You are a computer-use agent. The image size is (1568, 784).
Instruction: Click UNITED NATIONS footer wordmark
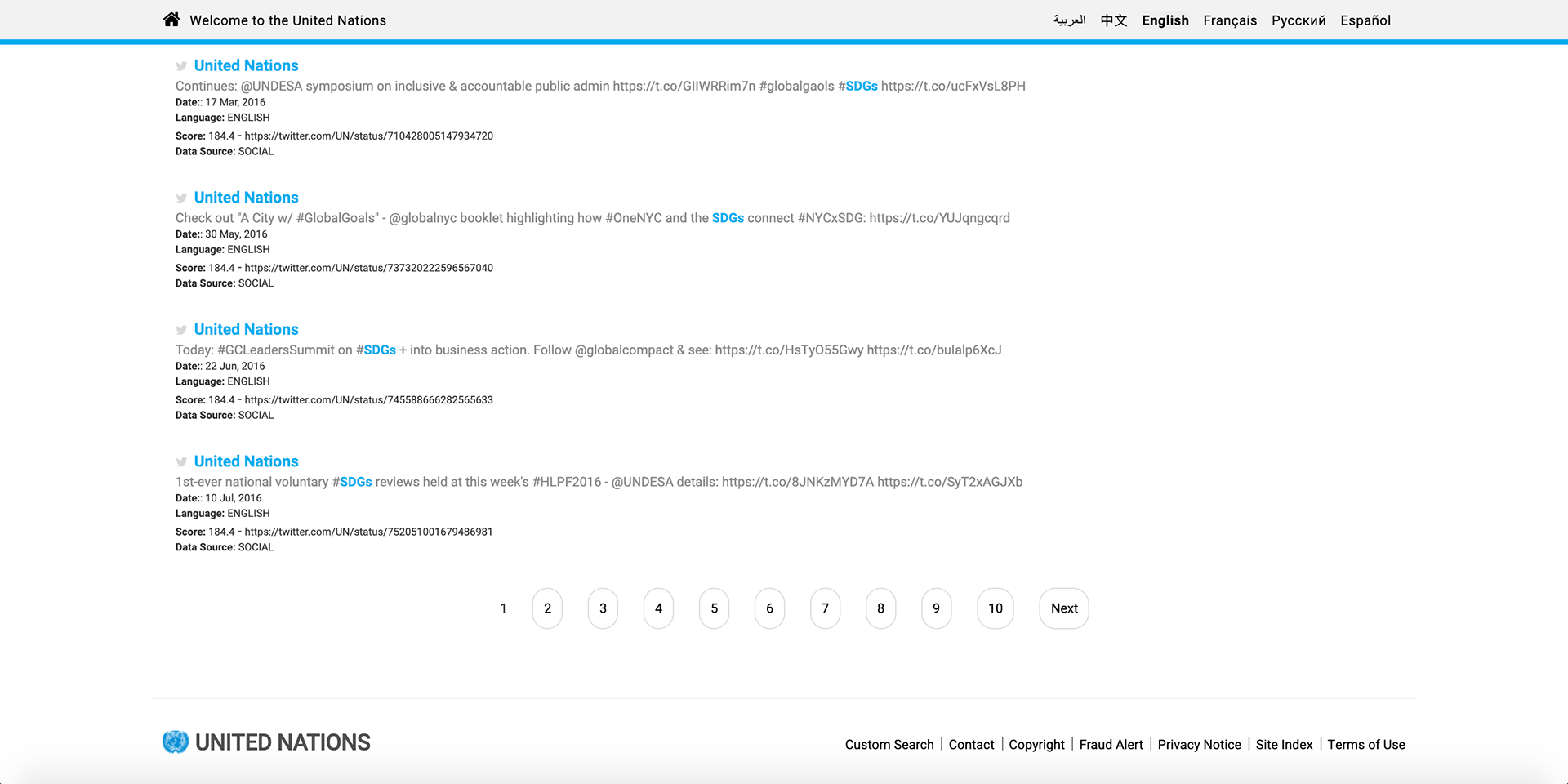[x=283, y=742]
